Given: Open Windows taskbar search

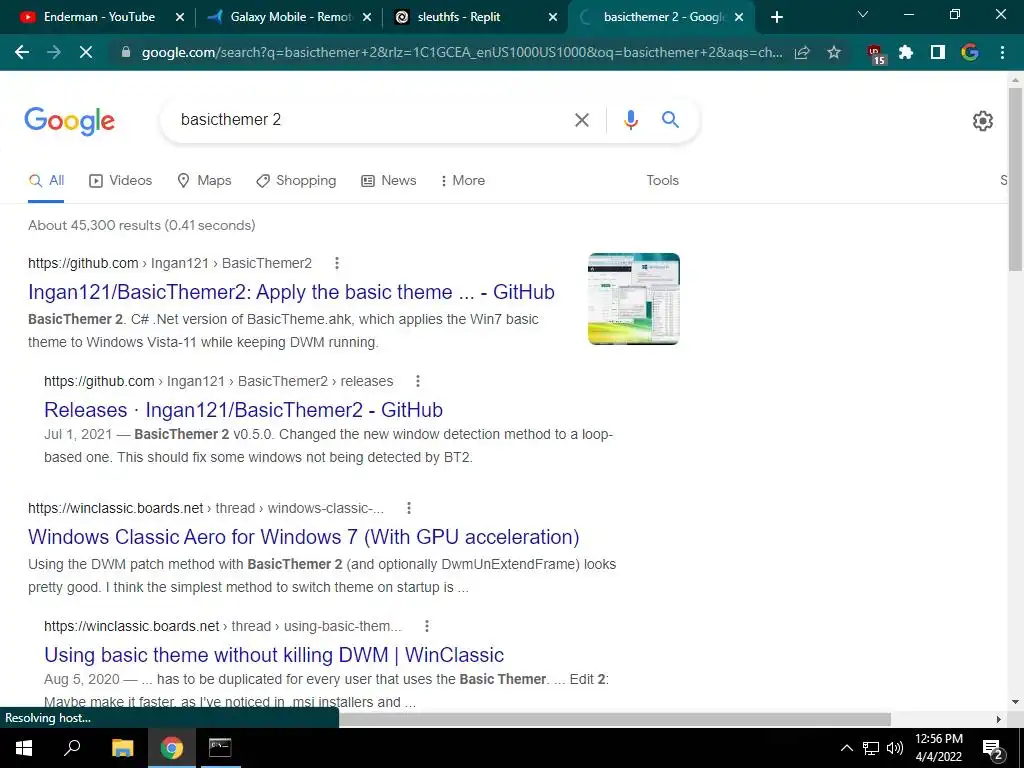Looking at the screenshot, I should (72, 748).
